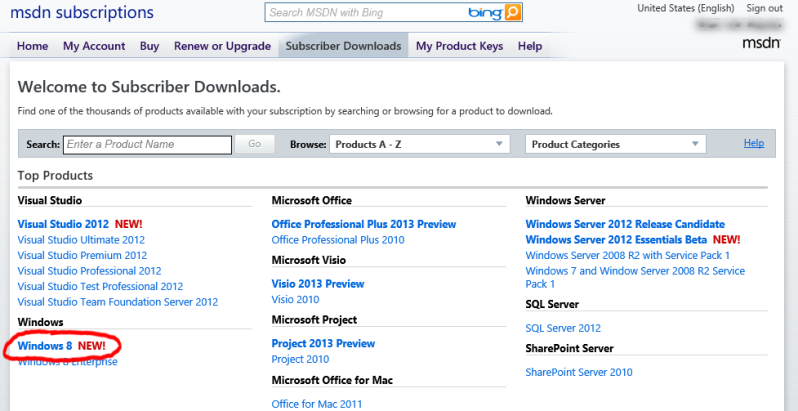
Task: Click the Enter a Product Name field
Action: (x=148, y=144)
